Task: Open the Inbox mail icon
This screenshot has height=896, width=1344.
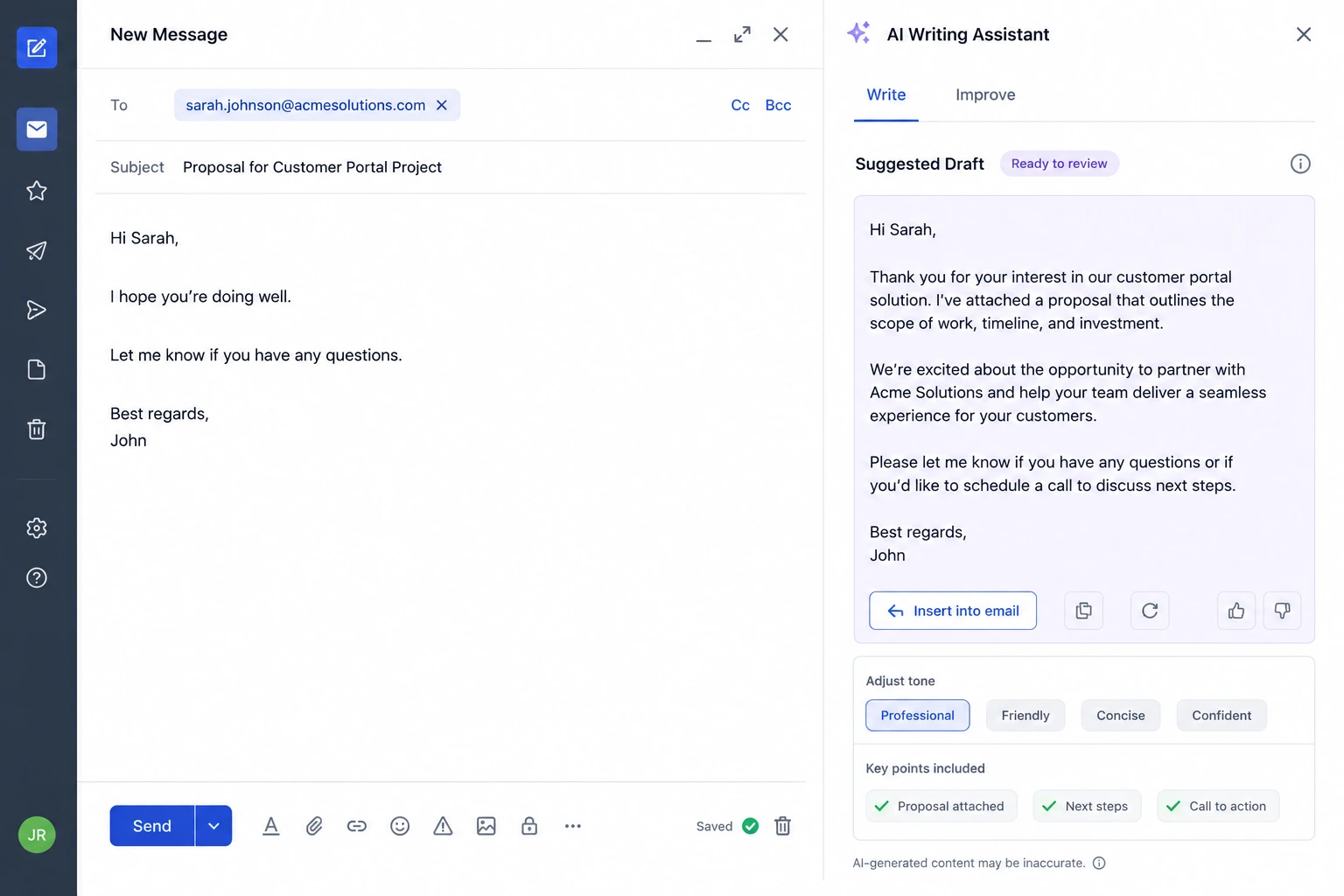Action: point(37,129)
